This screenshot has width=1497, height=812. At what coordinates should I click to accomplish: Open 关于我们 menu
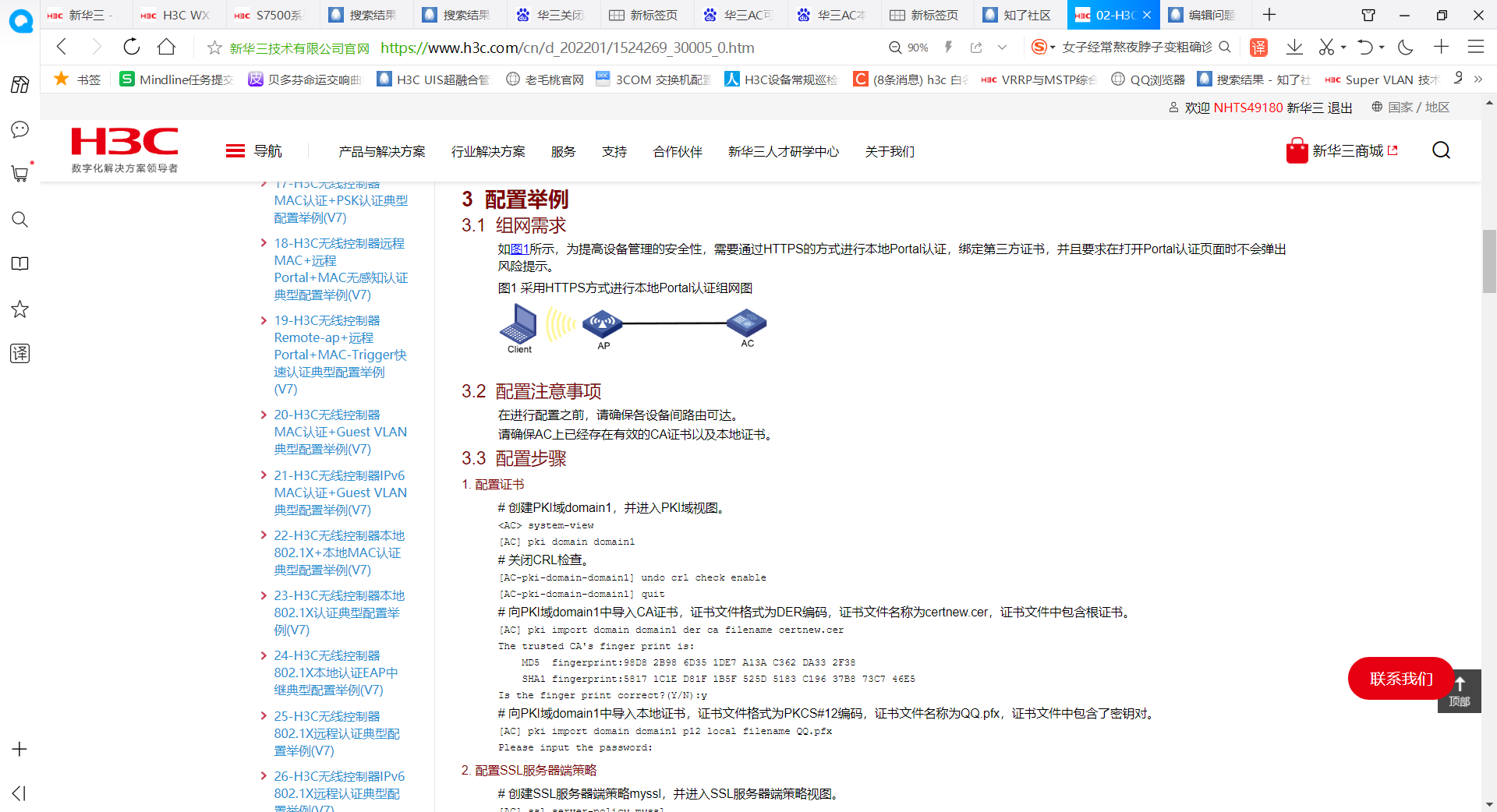890,151
